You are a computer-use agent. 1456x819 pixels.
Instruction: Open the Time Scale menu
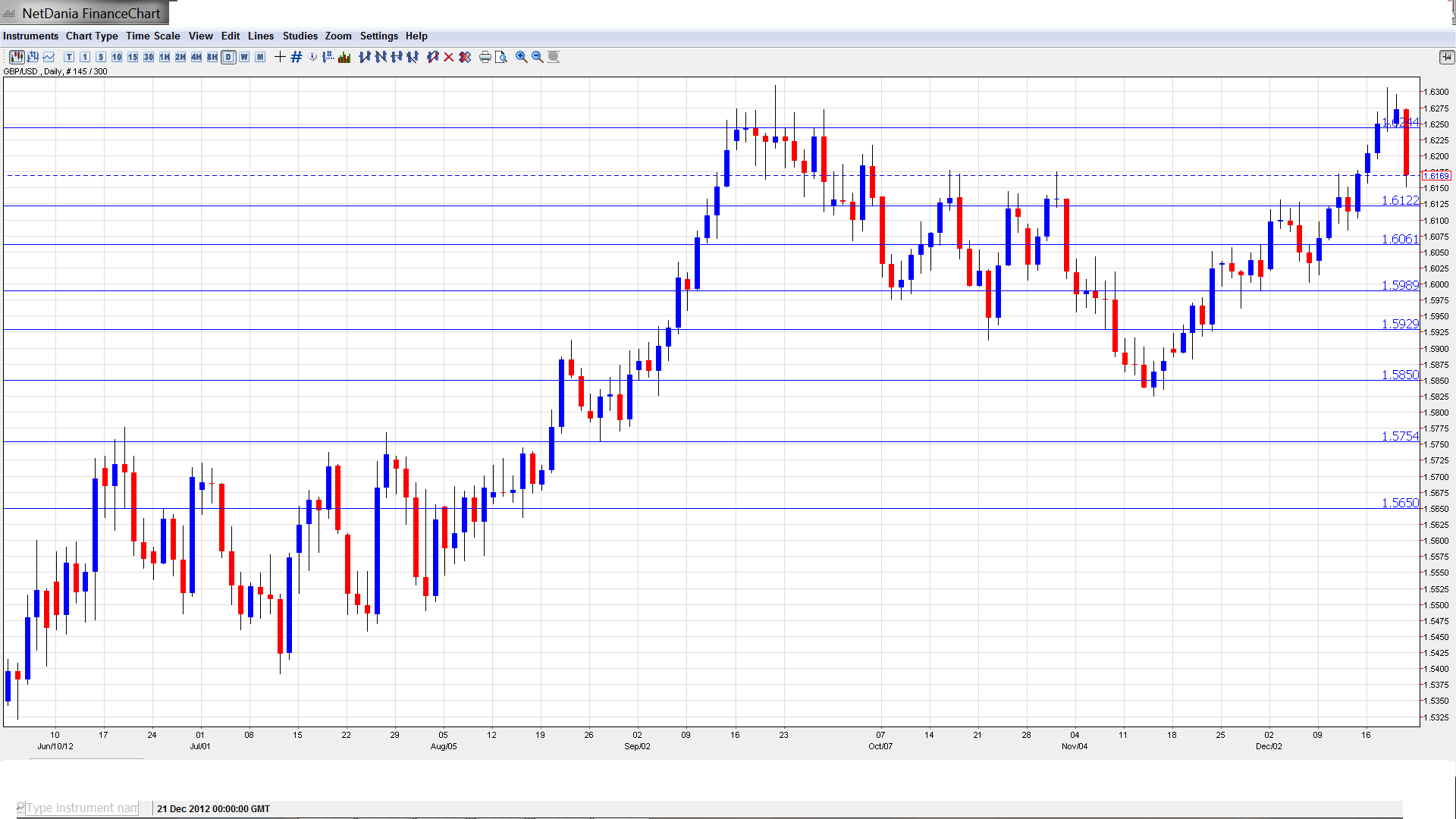[152, 36]
